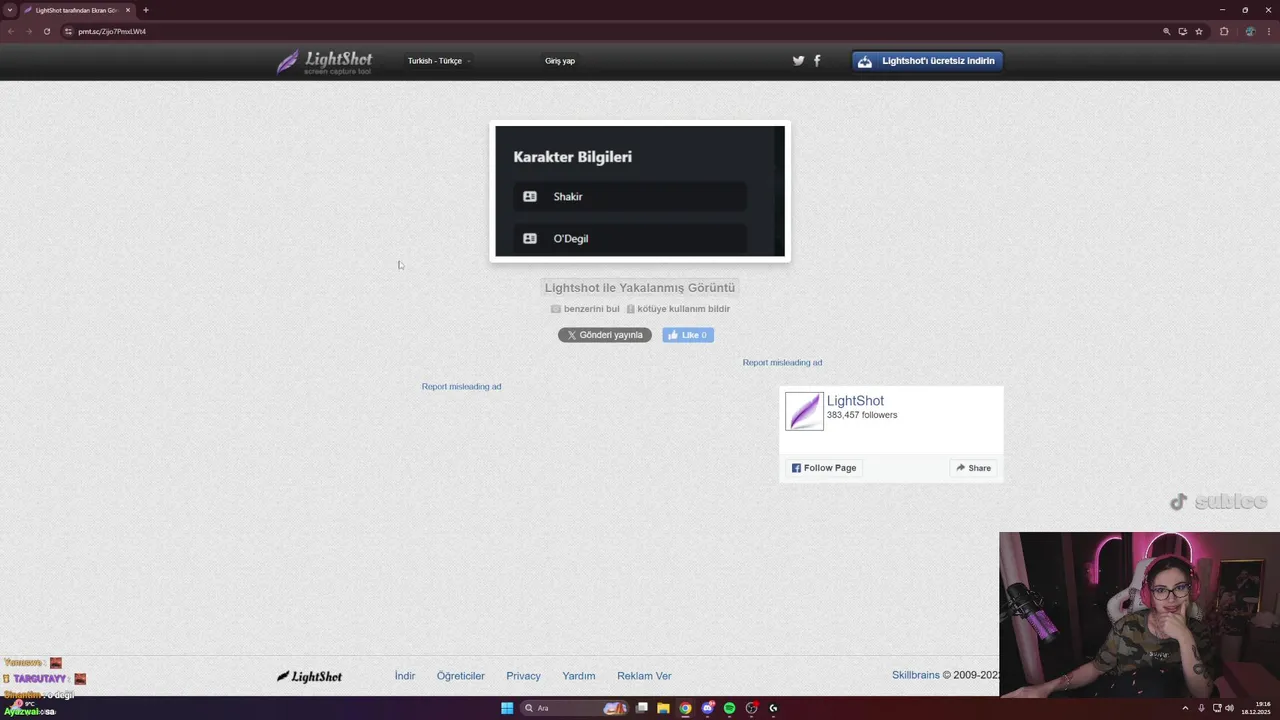Open Yardım in the footer
This screenshot has width=1280, height=720.
click(579, 676)
